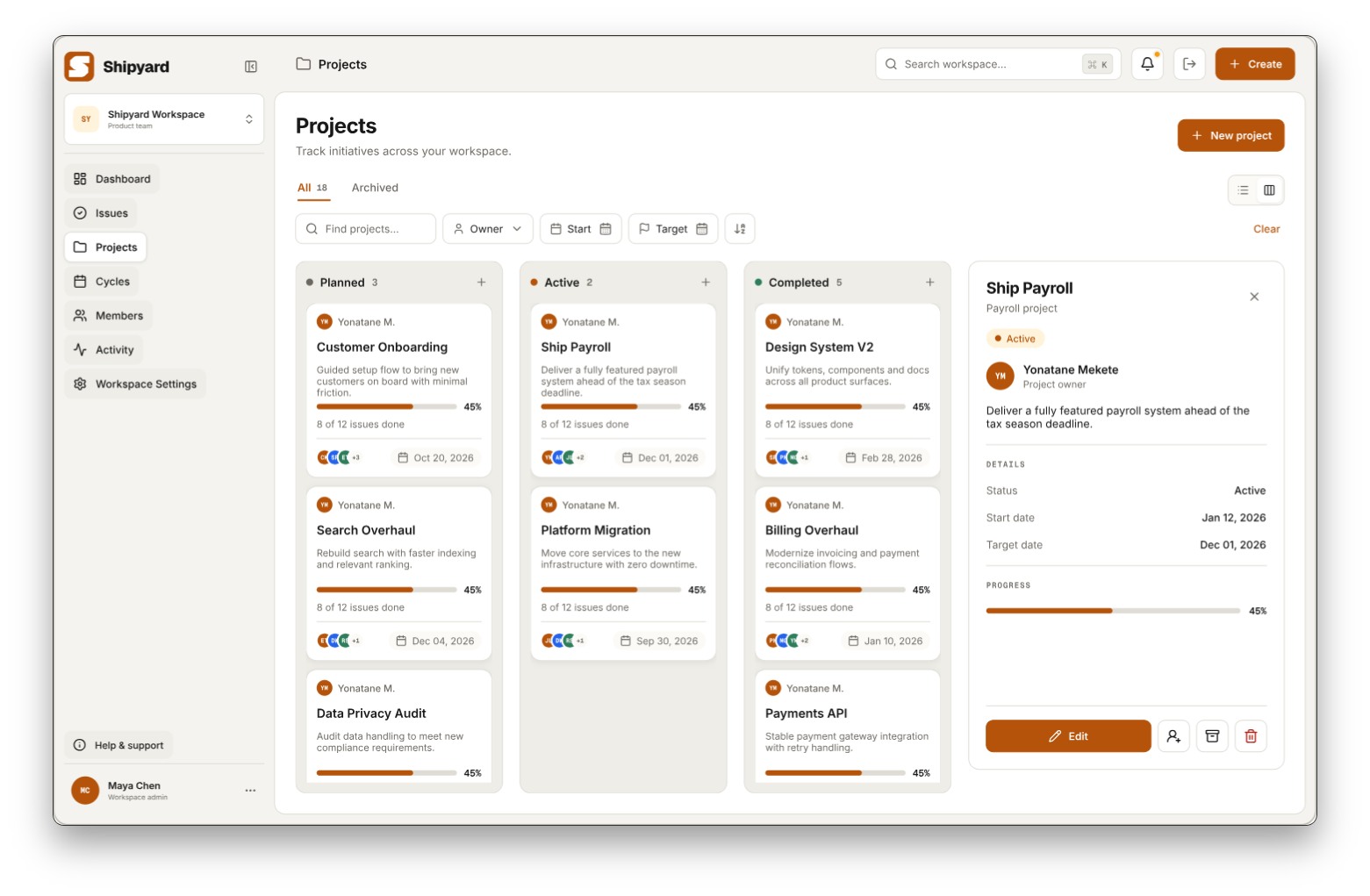Click the New project button
This screenshot has width=1370, height=896.
(1230, 135)
